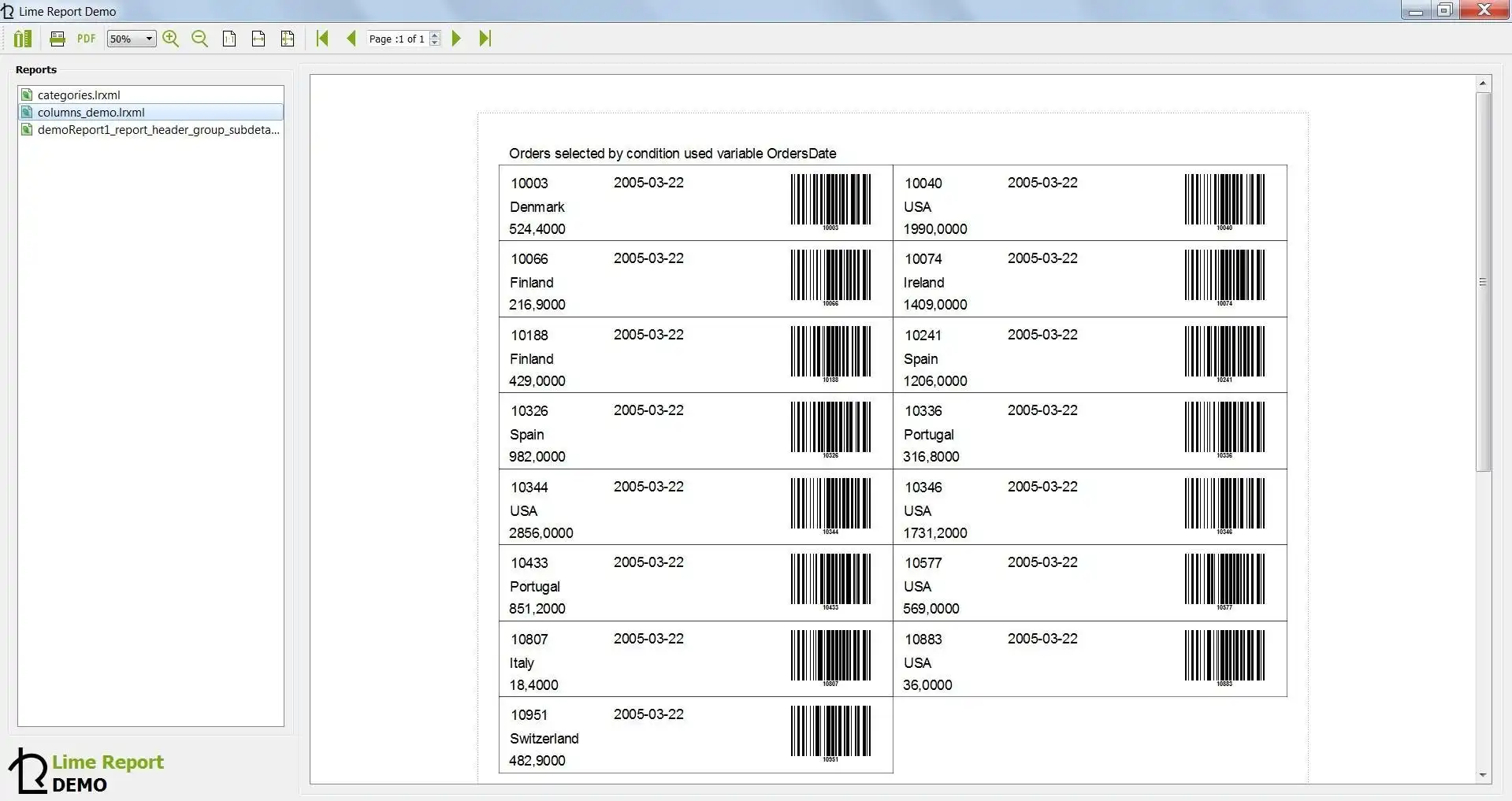This screenshot has width=1512, height=801.
Task: Fit the page to width
Action: tap(258, 39)
